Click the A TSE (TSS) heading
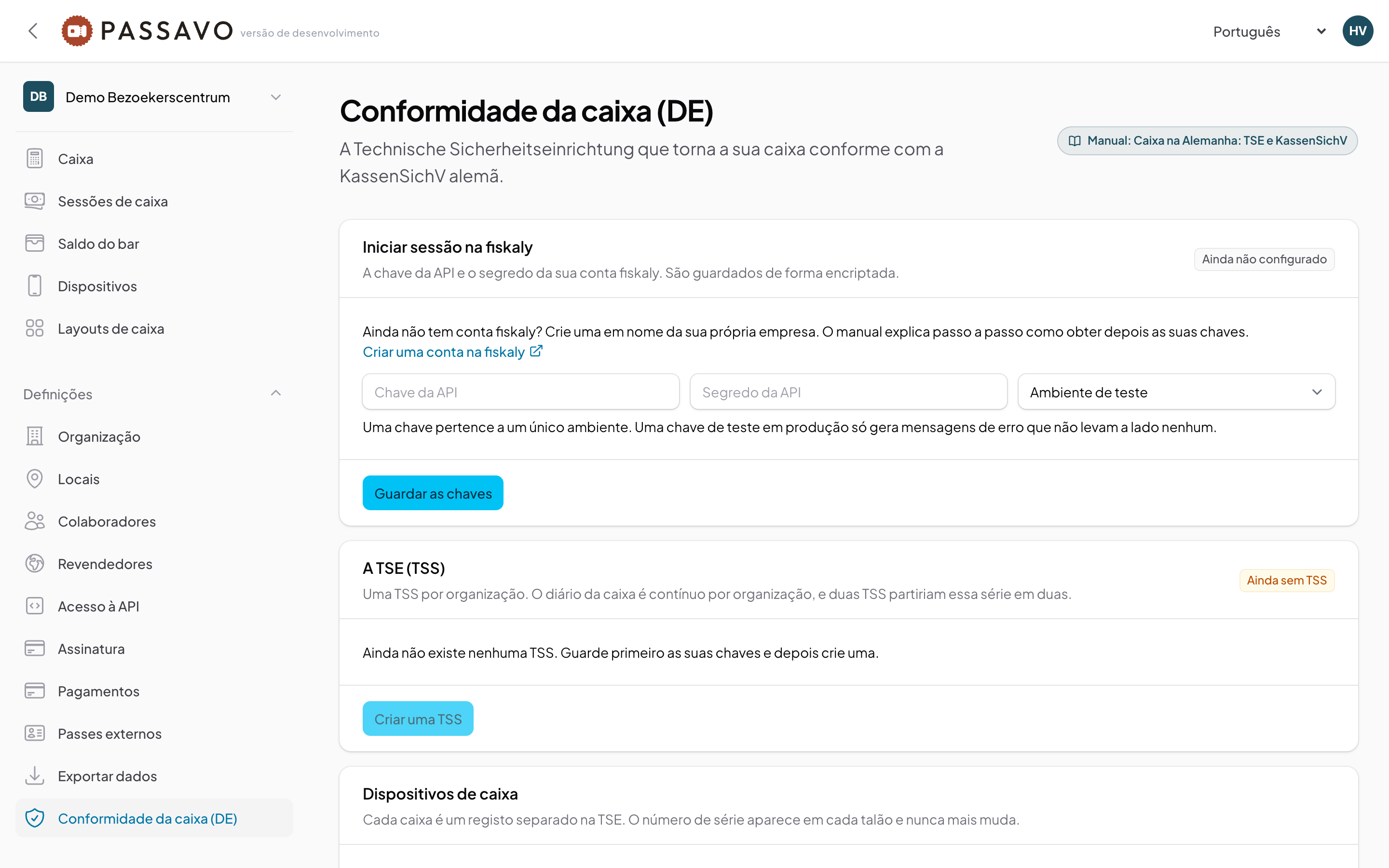 (x=404, y=569)
